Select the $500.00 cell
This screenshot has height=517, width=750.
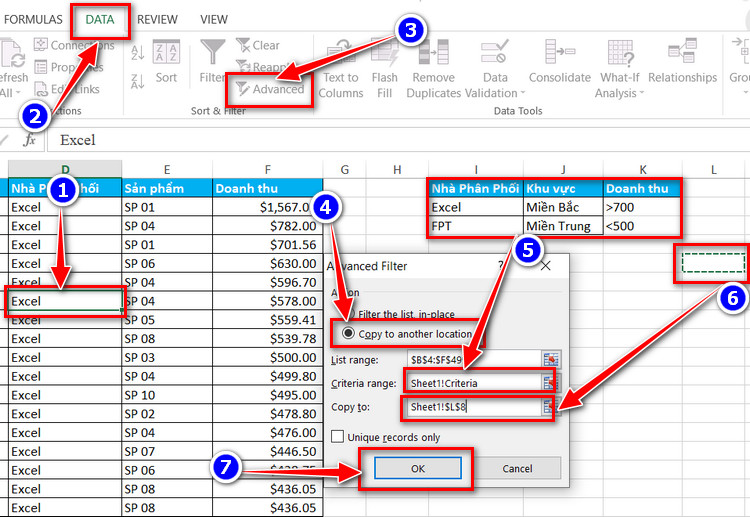[x=267, y=357]
